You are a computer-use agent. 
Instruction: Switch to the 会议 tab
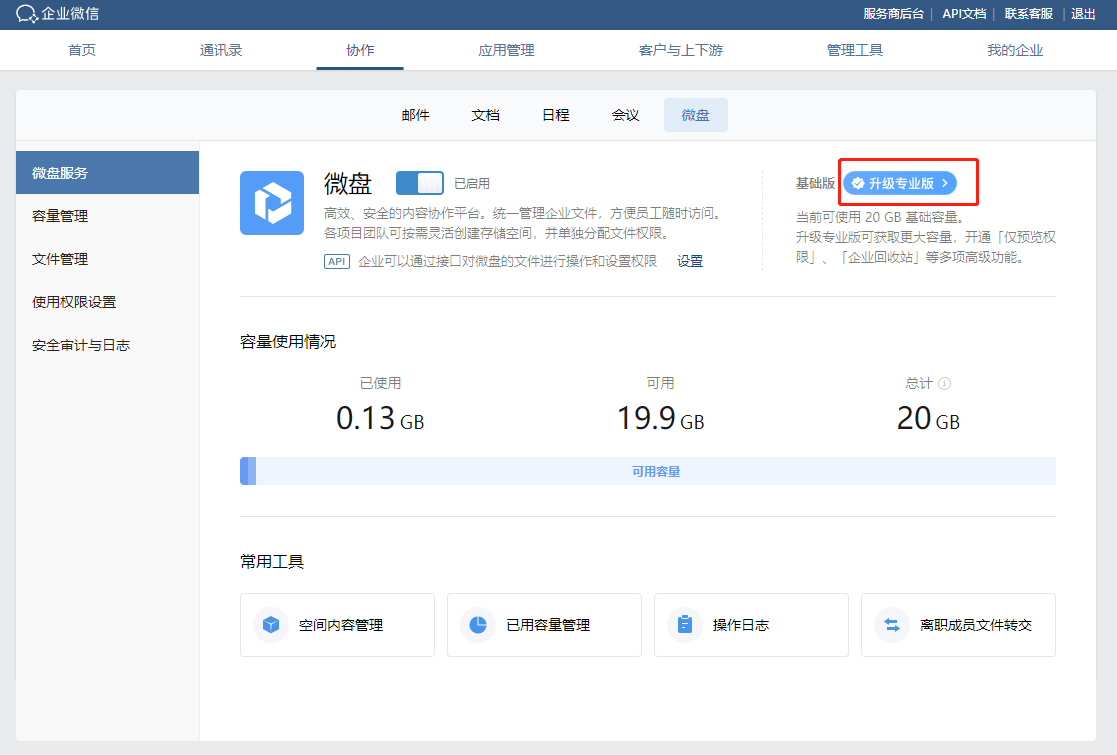[x=625, y=115]
